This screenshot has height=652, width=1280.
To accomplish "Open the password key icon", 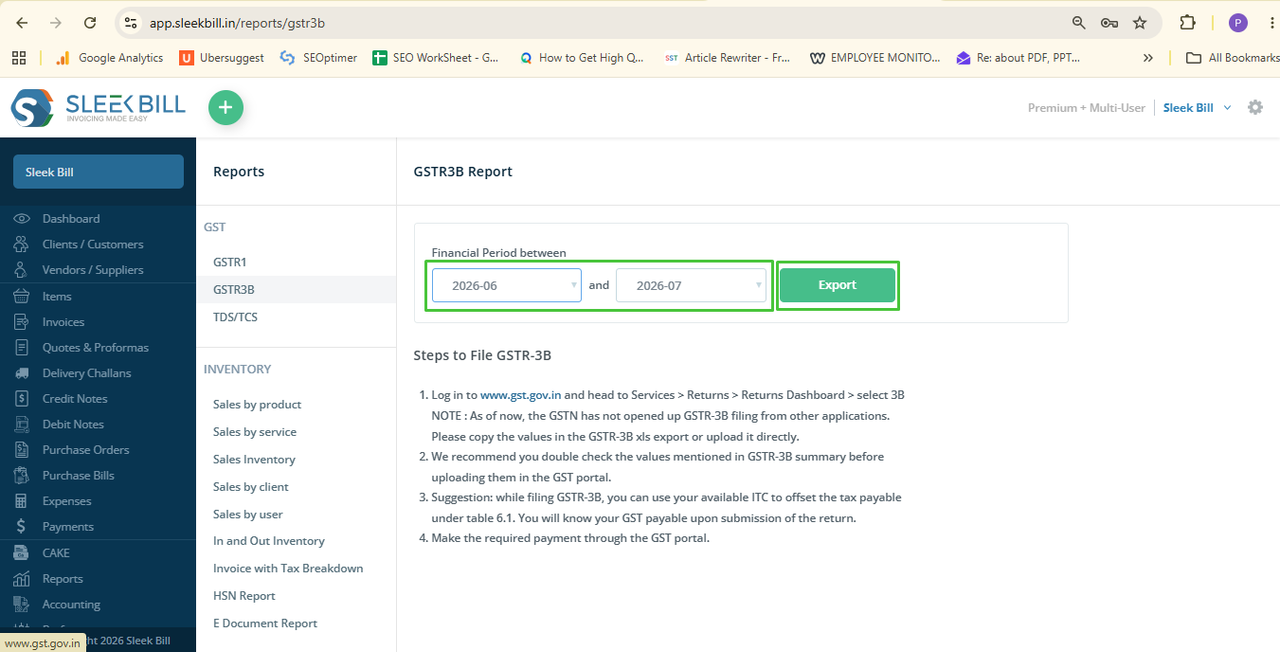I will (1108, 22).
